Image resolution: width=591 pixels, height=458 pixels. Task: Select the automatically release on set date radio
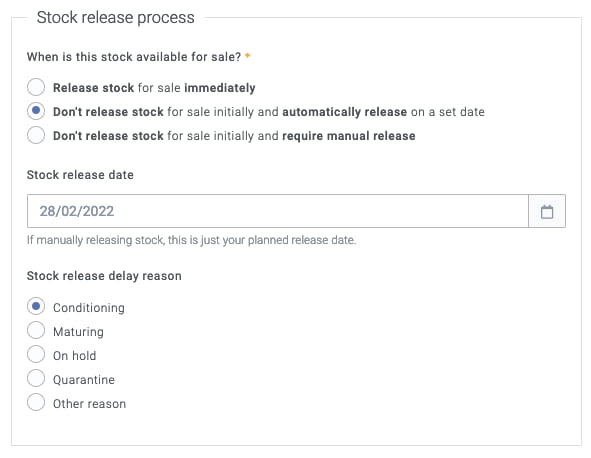pos(36,111)
